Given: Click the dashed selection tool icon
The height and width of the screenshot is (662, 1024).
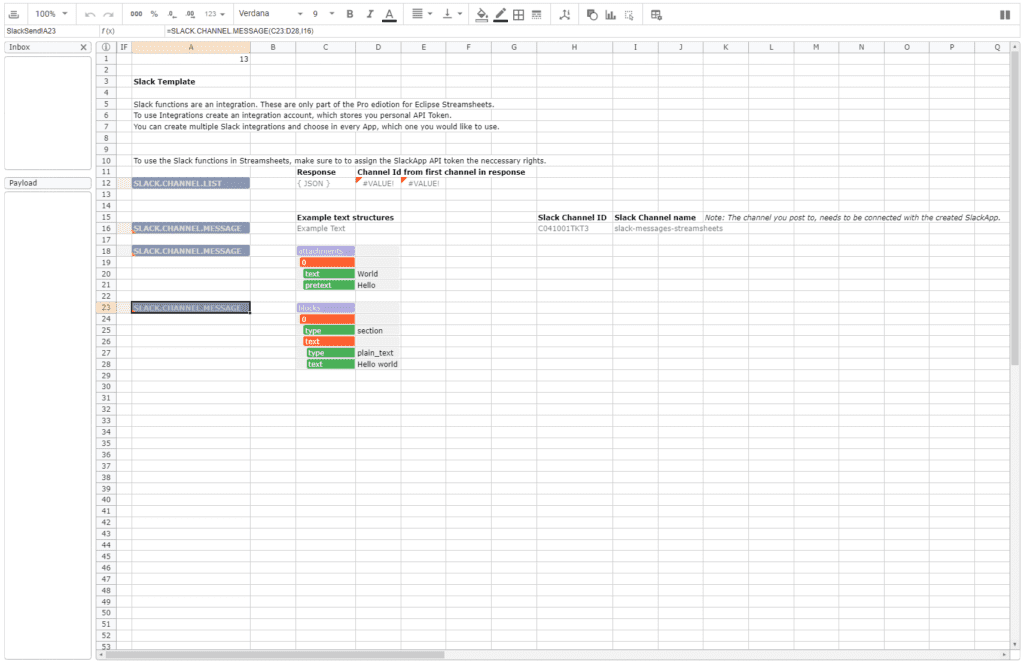Looking at the screenshot, I should click(x=629, y=14).
